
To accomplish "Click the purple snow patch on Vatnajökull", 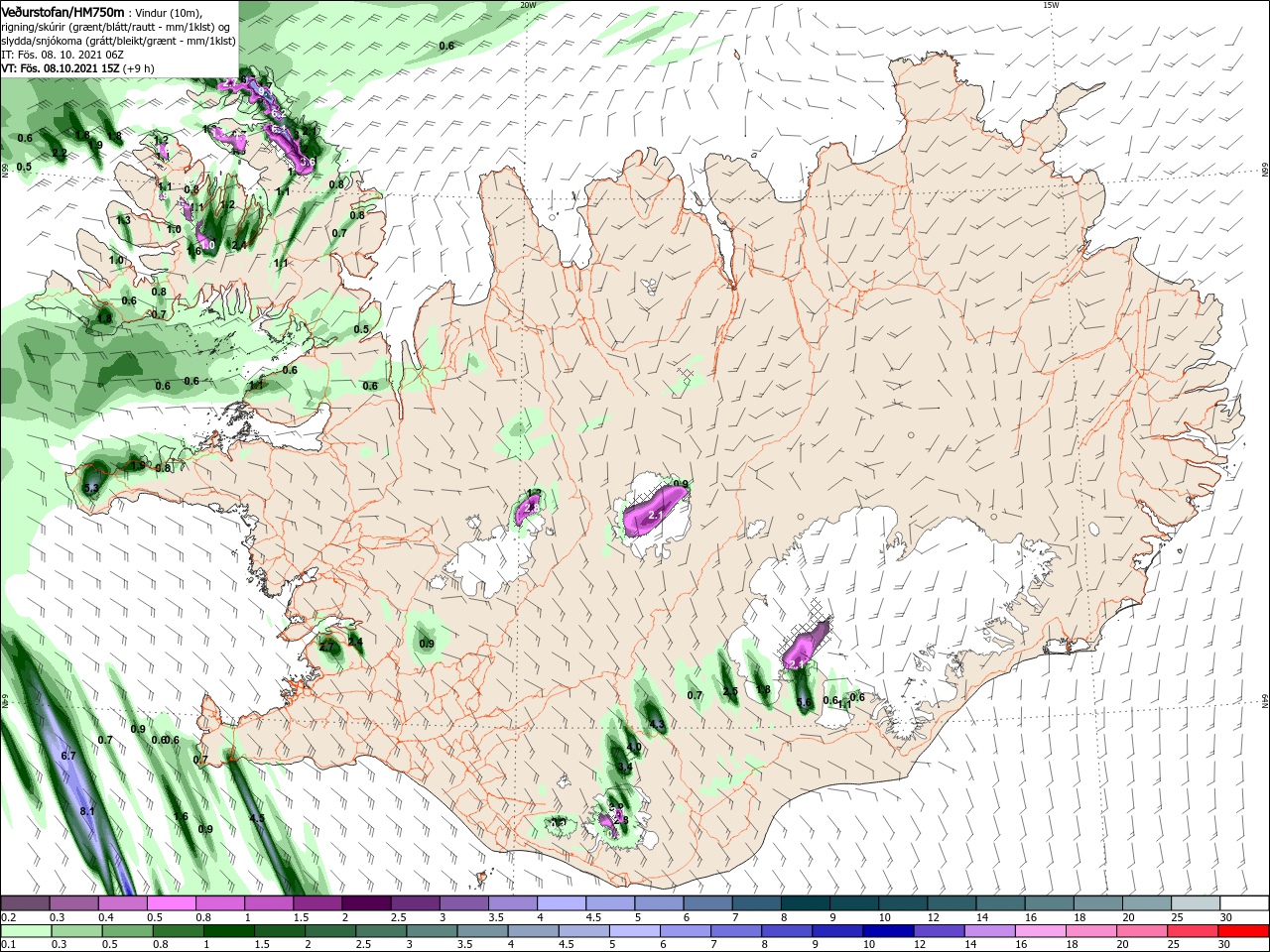I will 806,646.
